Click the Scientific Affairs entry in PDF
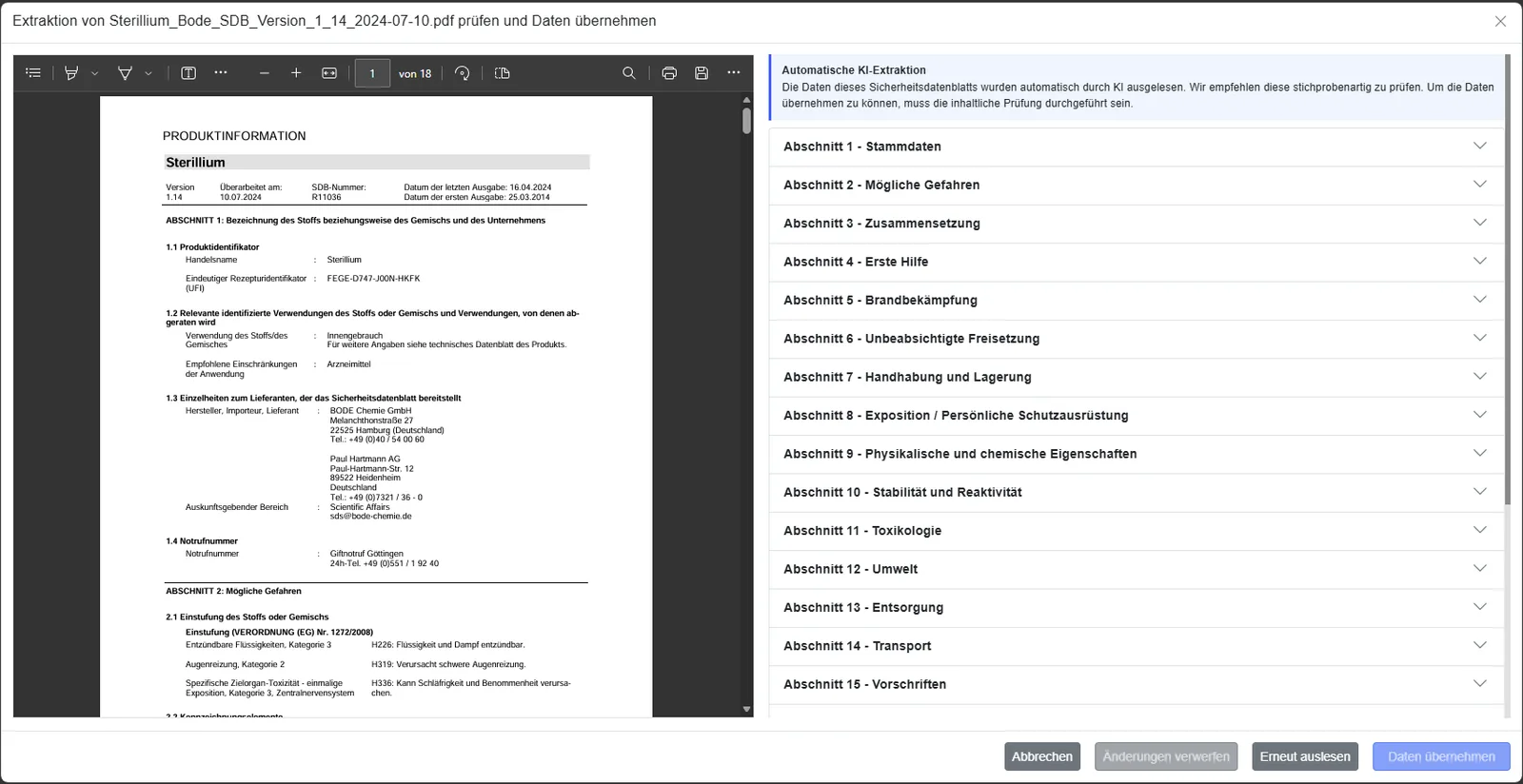The width and height of the screenshot is (1523, 784). click(x=360, y=507)
